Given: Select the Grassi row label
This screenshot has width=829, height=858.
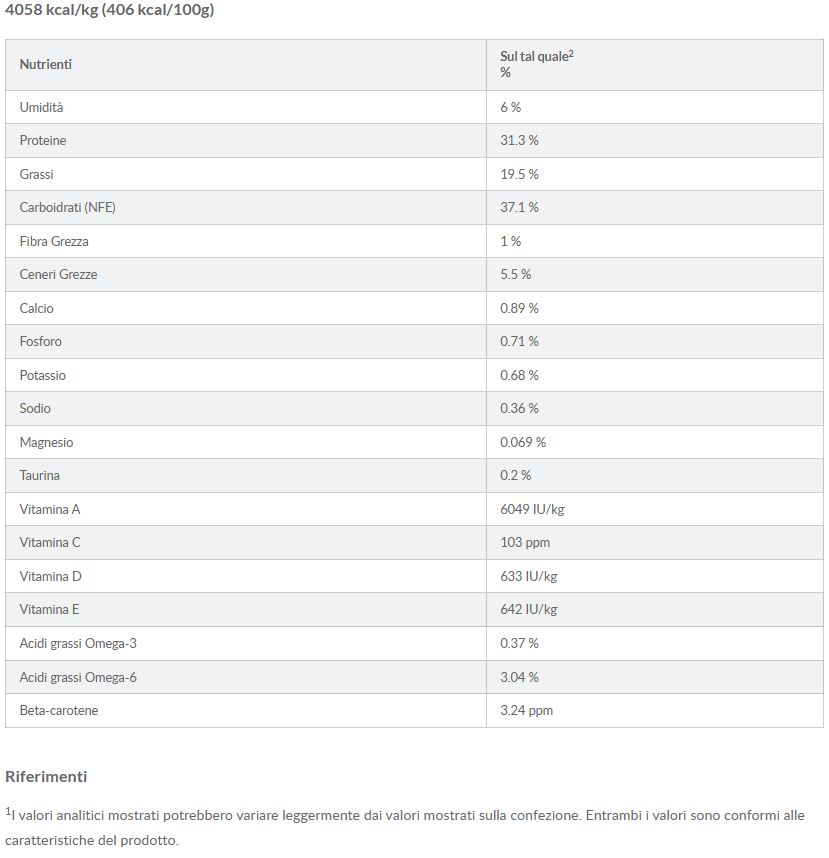Looking at the screenshot, I should [x=37, y=175].
